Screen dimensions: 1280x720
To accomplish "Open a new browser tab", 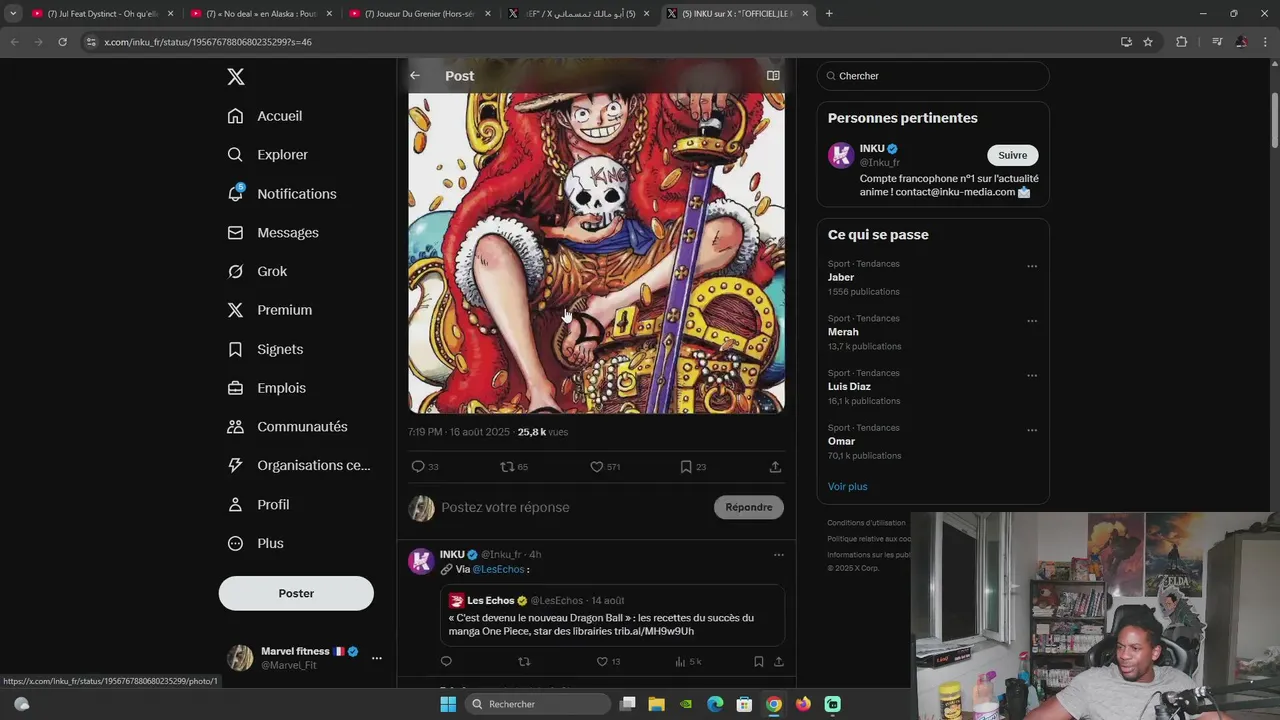I will click(829, 14).
